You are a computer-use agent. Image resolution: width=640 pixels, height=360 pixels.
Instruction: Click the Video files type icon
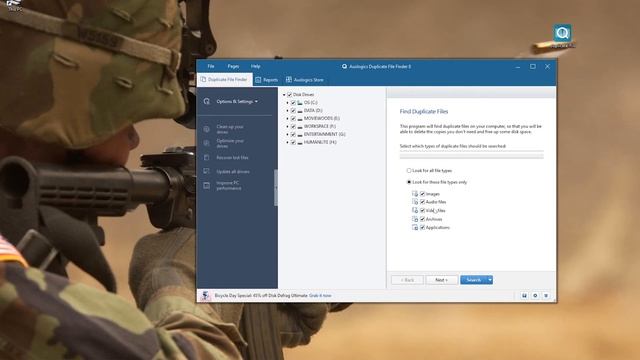click(415, 210)
